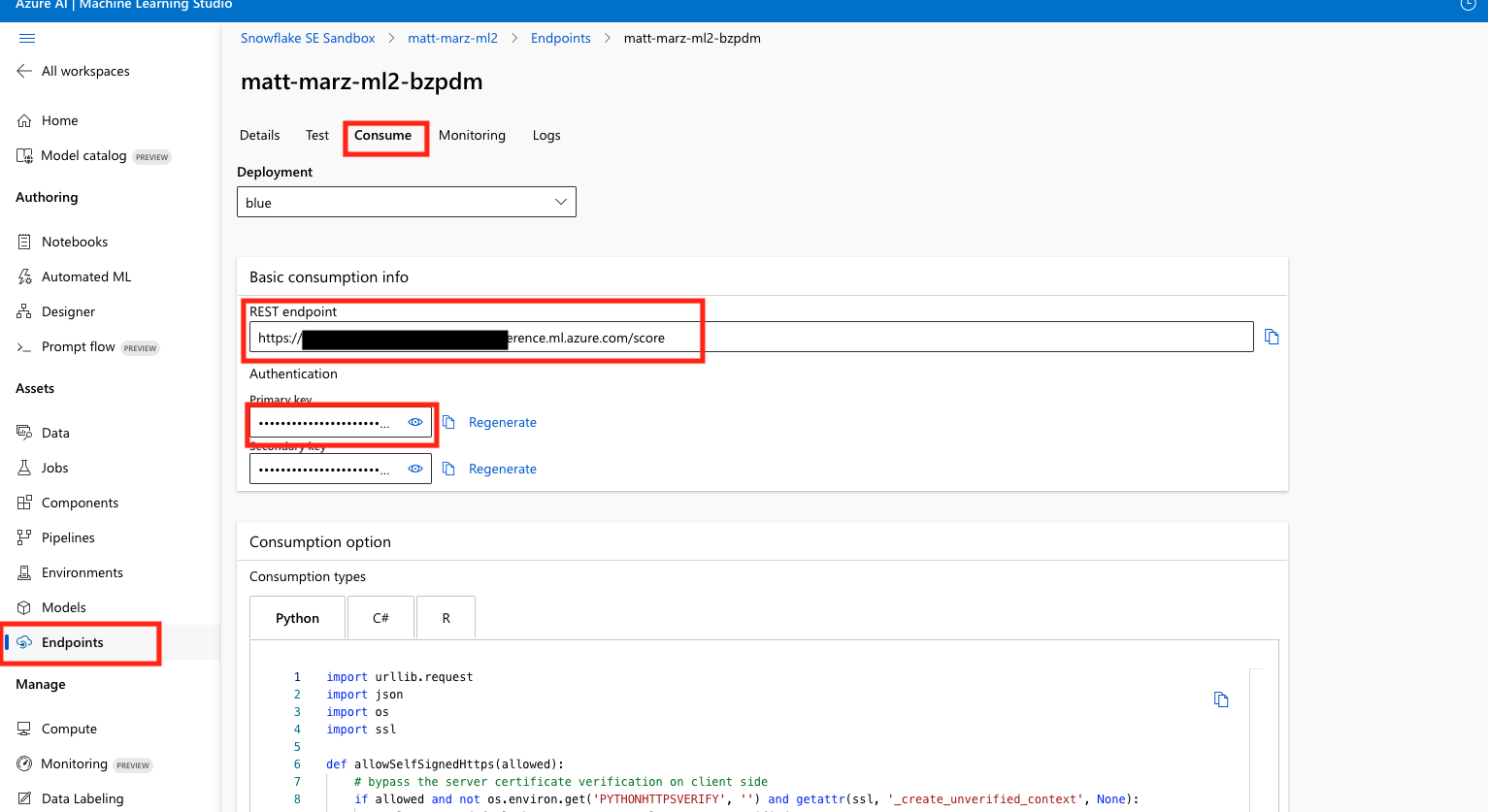
Task: Open Model catalog in sidebar
Action: 83,156
